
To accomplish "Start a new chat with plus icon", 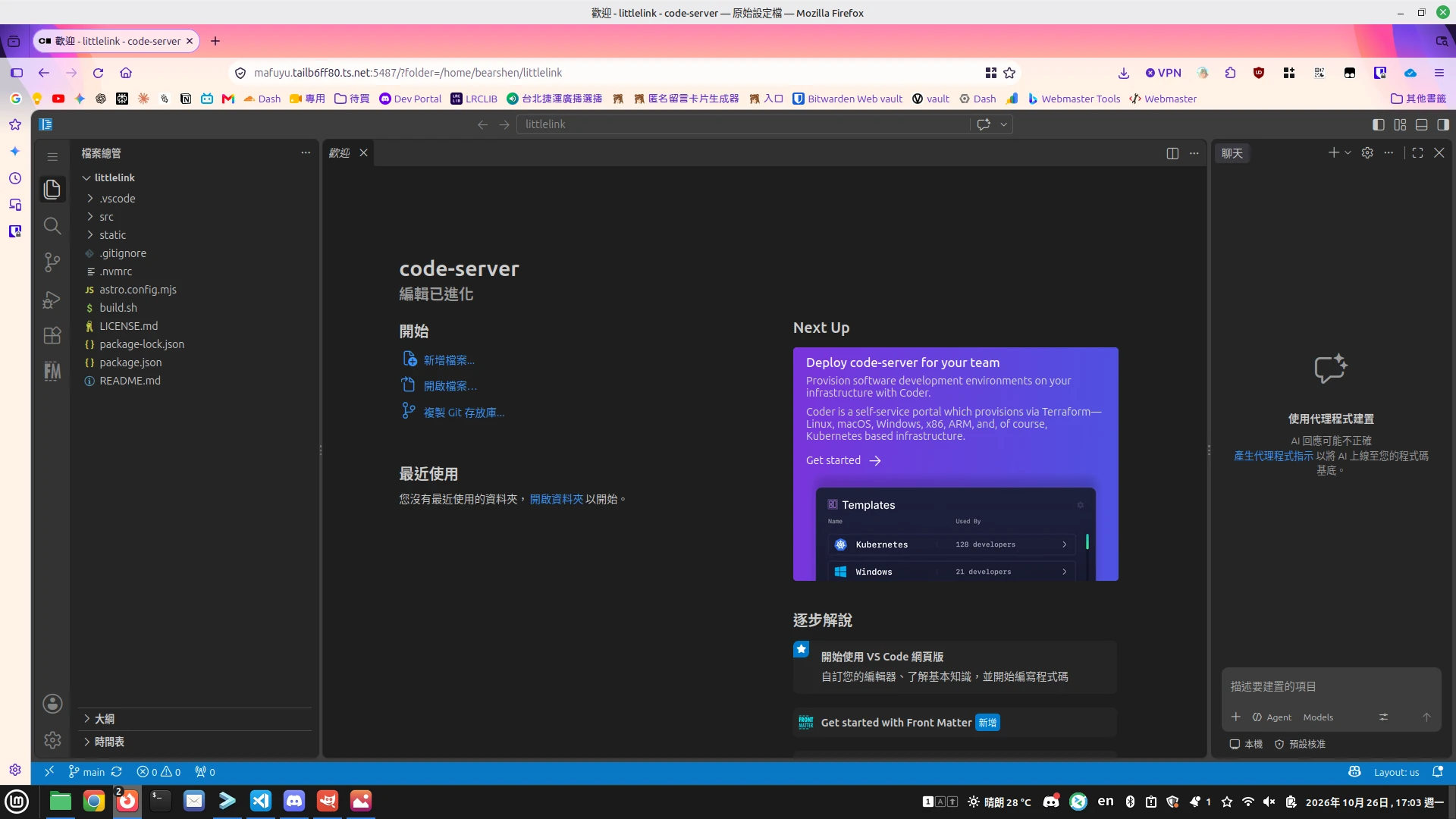I will 1334,152.
